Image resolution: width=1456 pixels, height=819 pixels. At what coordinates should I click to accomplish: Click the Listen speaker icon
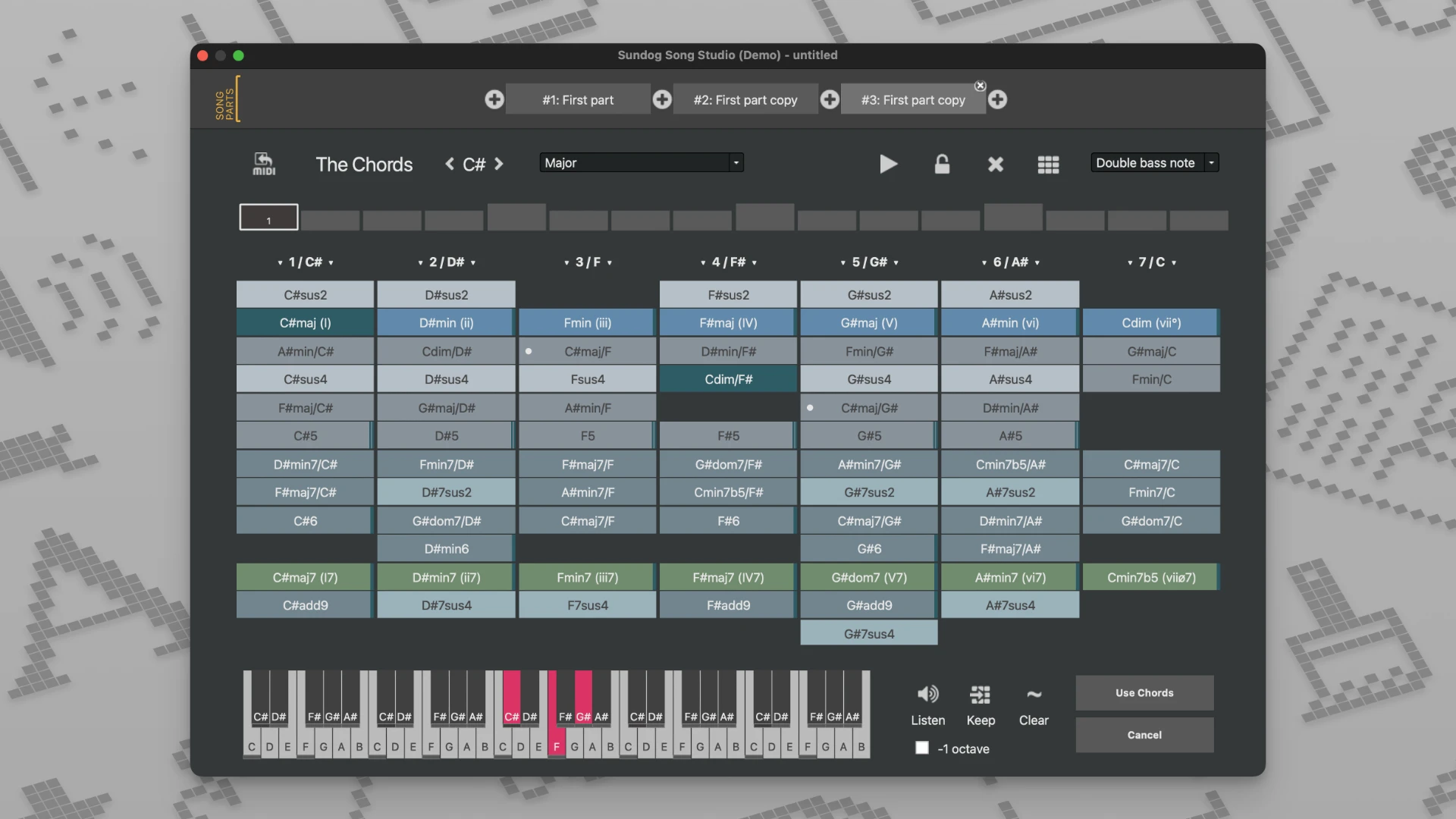click(x=927, y=694)
